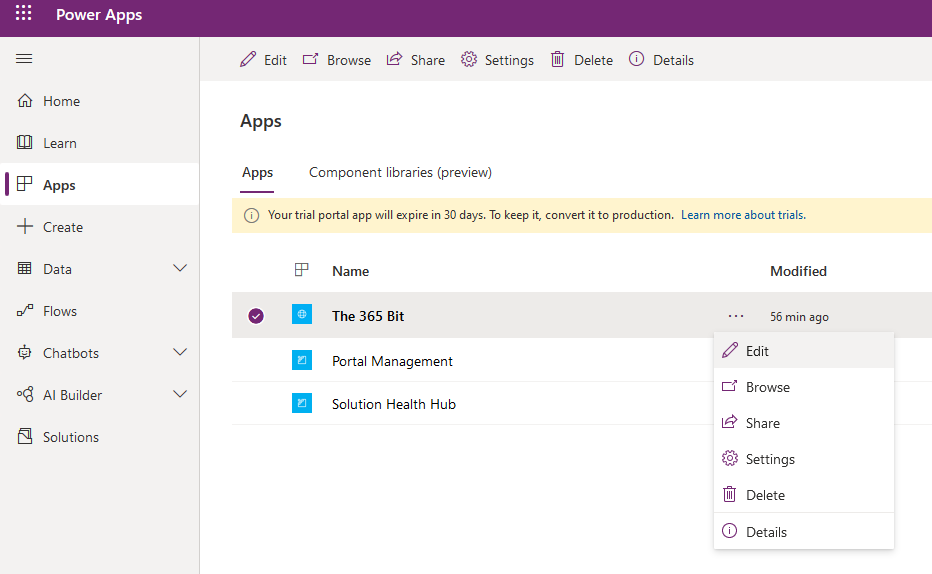Open Flows in the sidebar

[99, 311]
